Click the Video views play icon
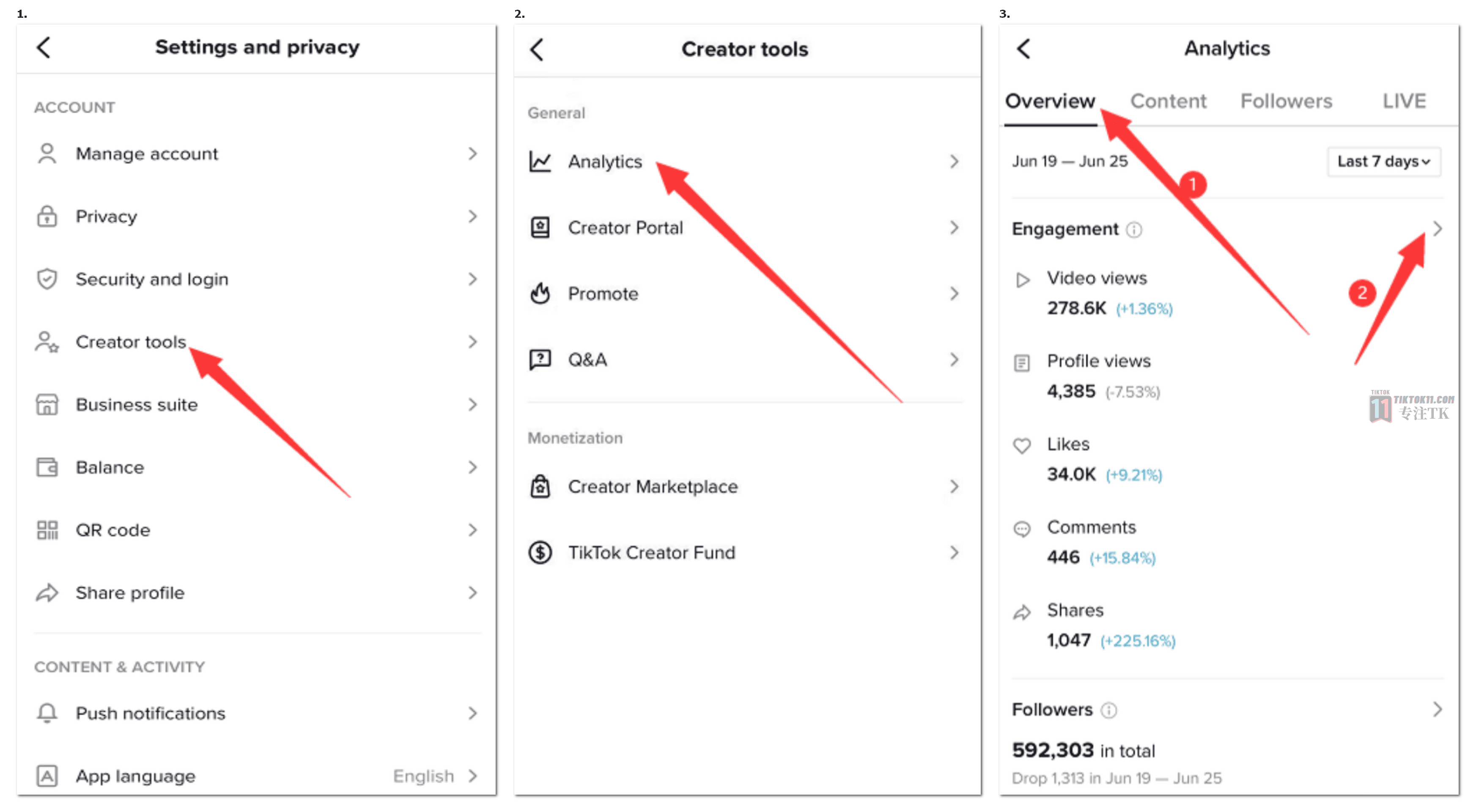The width and height of the screenshot is (1476, 812). point(1023,280)
